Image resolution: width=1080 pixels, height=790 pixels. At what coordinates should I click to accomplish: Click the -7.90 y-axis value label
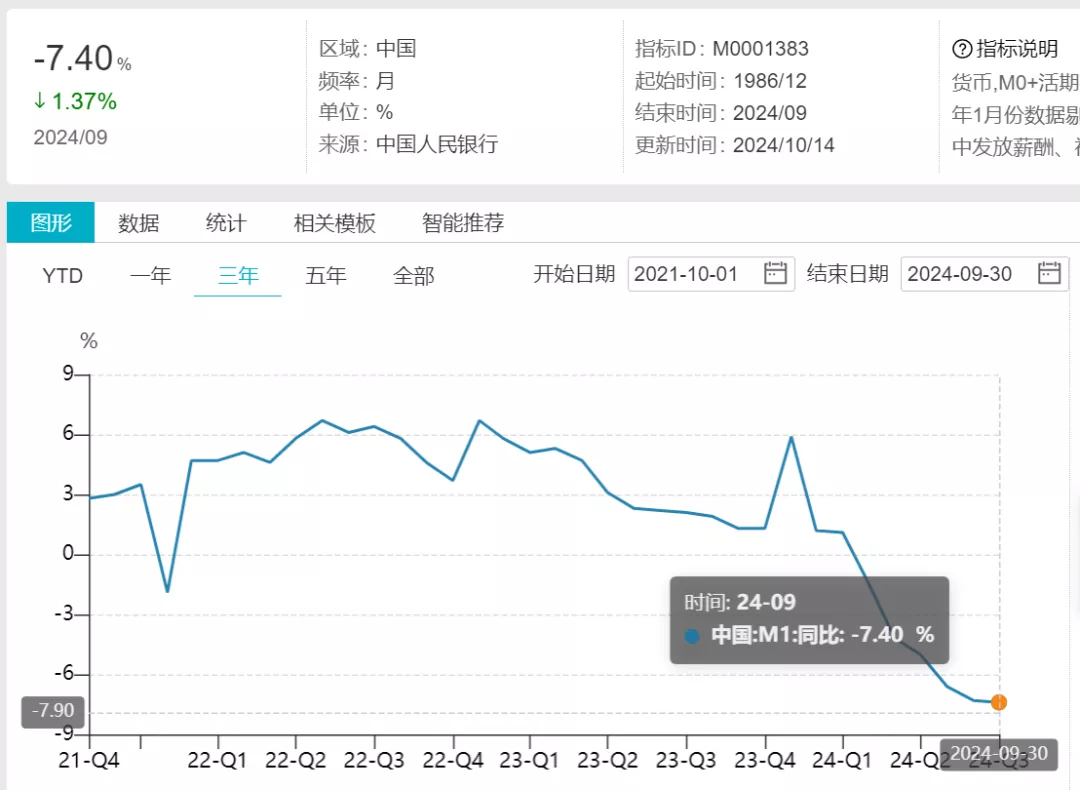(x=53, y=711)
